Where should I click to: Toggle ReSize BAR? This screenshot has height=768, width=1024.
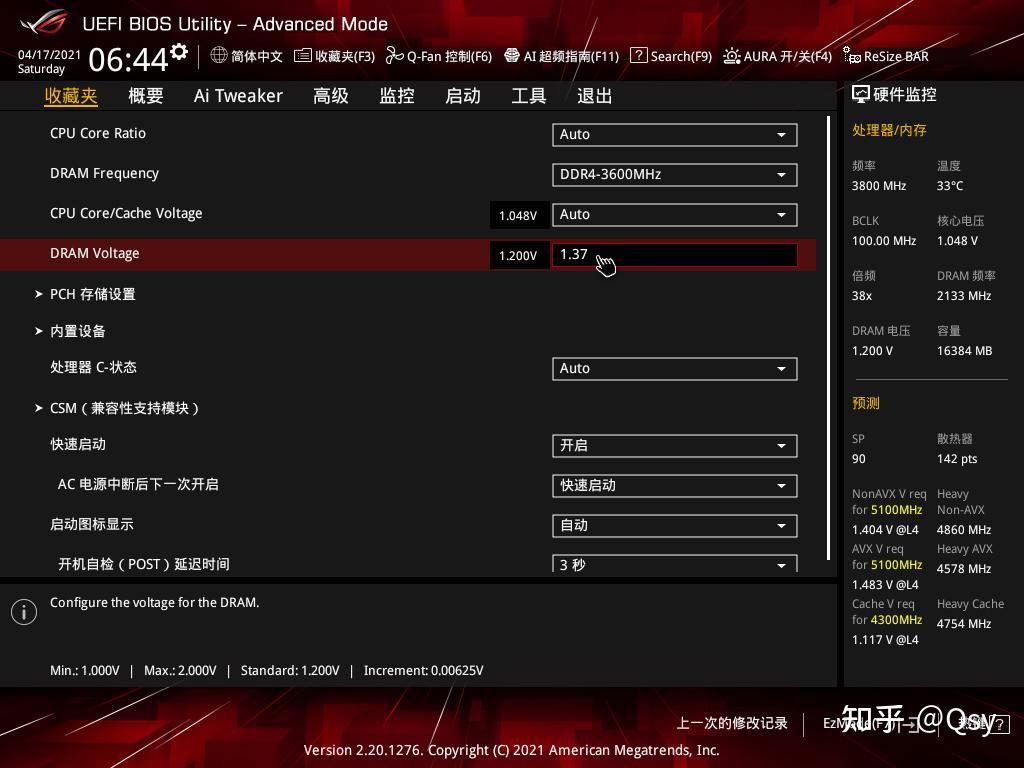tap(886, 56)
